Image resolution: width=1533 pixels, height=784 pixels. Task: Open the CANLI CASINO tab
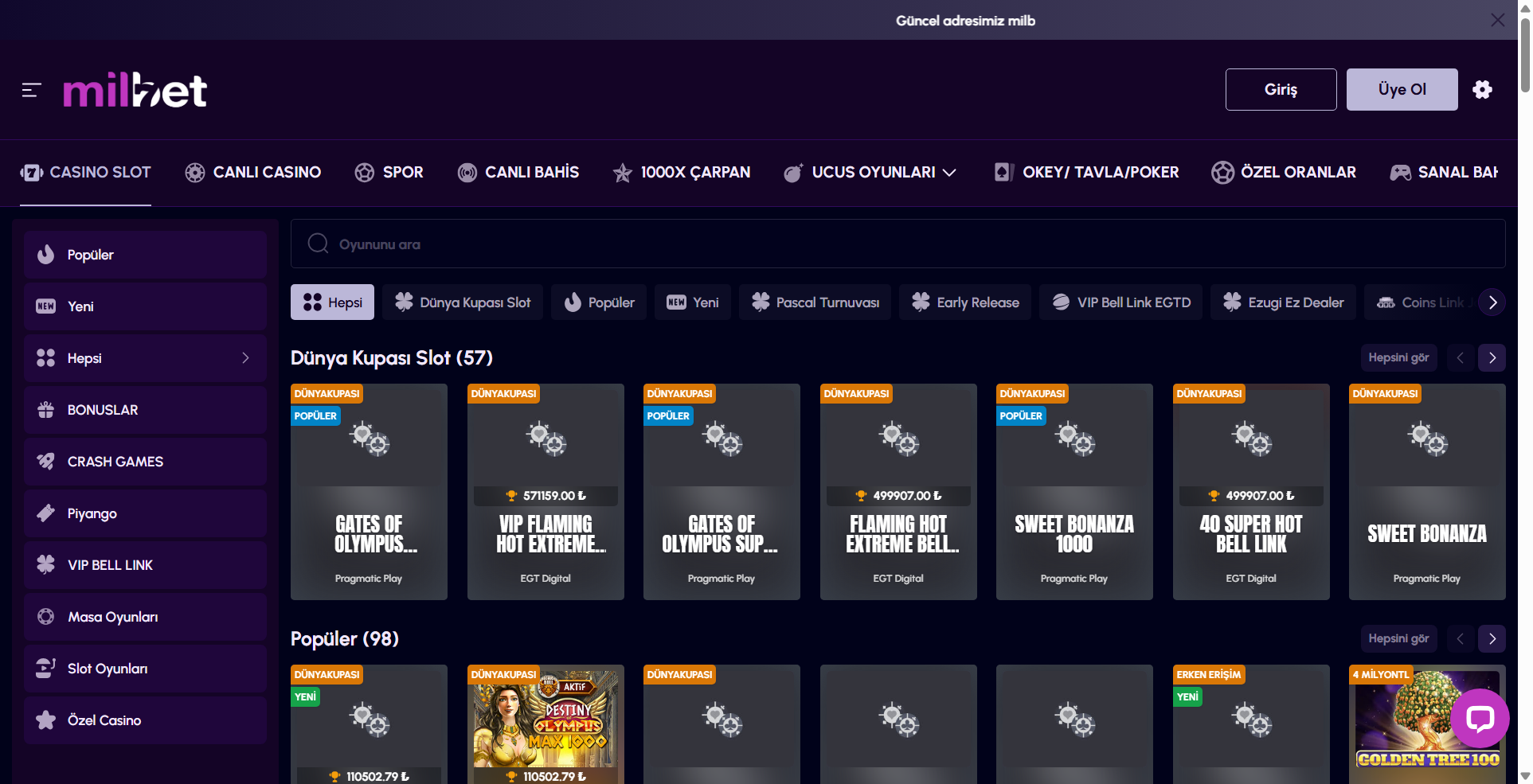point(253,173)
